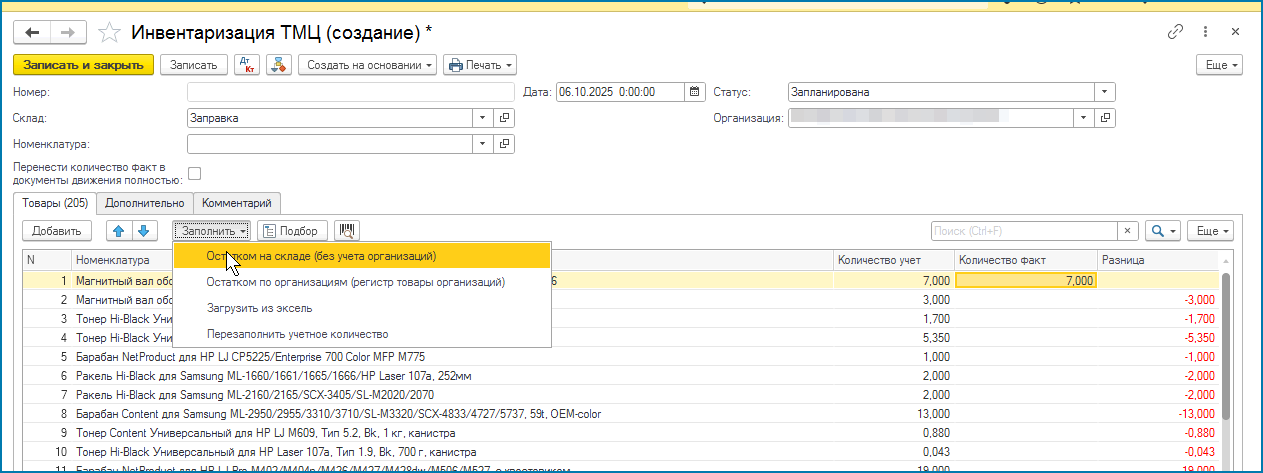Switch to the Комментарий tab

pos(237,203)
